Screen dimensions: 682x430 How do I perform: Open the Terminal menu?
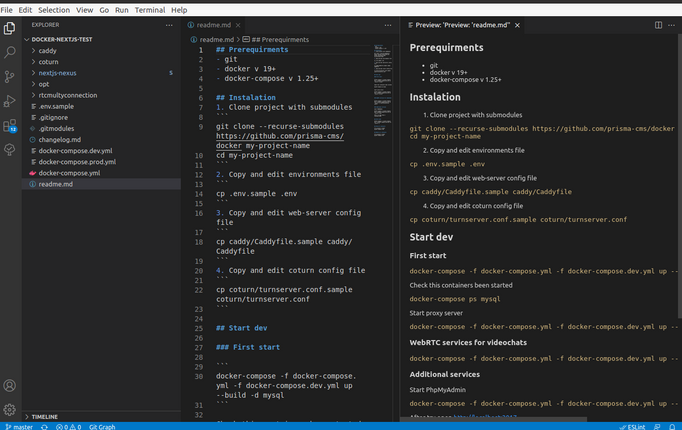150,10
